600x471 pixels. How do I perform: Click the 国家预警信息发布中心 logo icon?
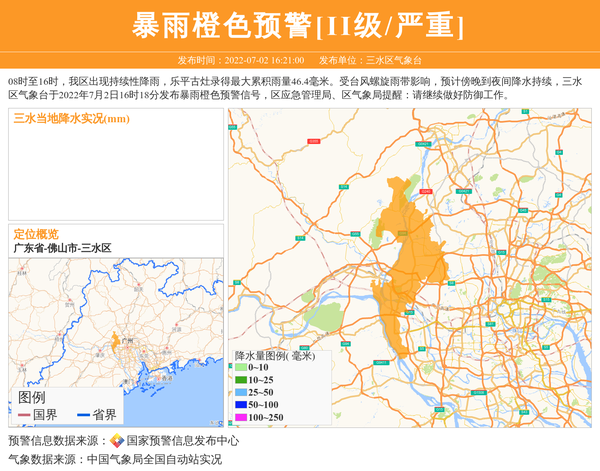pyautogui.click(x=117, y=441)
